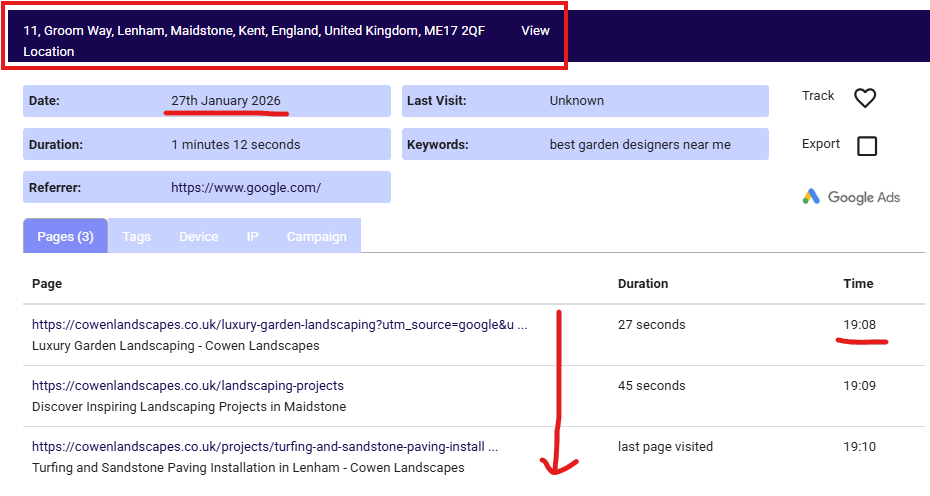
Task: Click the Duration column header
Action: [x=643, y=284]
